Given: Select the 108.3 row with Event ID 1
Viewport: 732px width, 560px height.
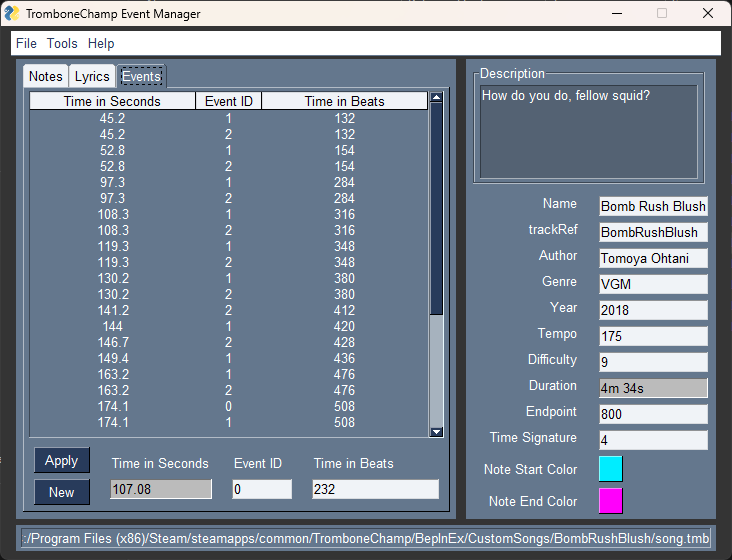Looking at the screenshot, I should tap(228, 214).
